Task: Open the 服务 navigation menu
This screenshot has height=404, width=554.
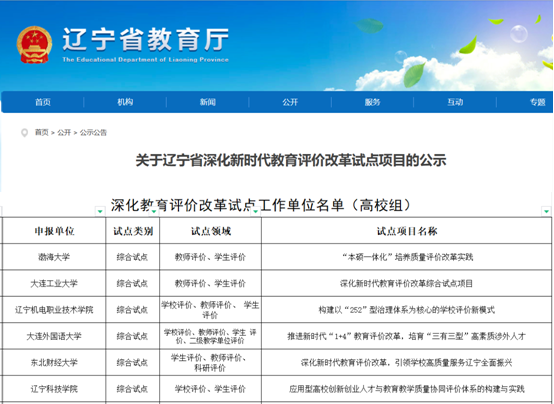Action: (x=372, y=102)
